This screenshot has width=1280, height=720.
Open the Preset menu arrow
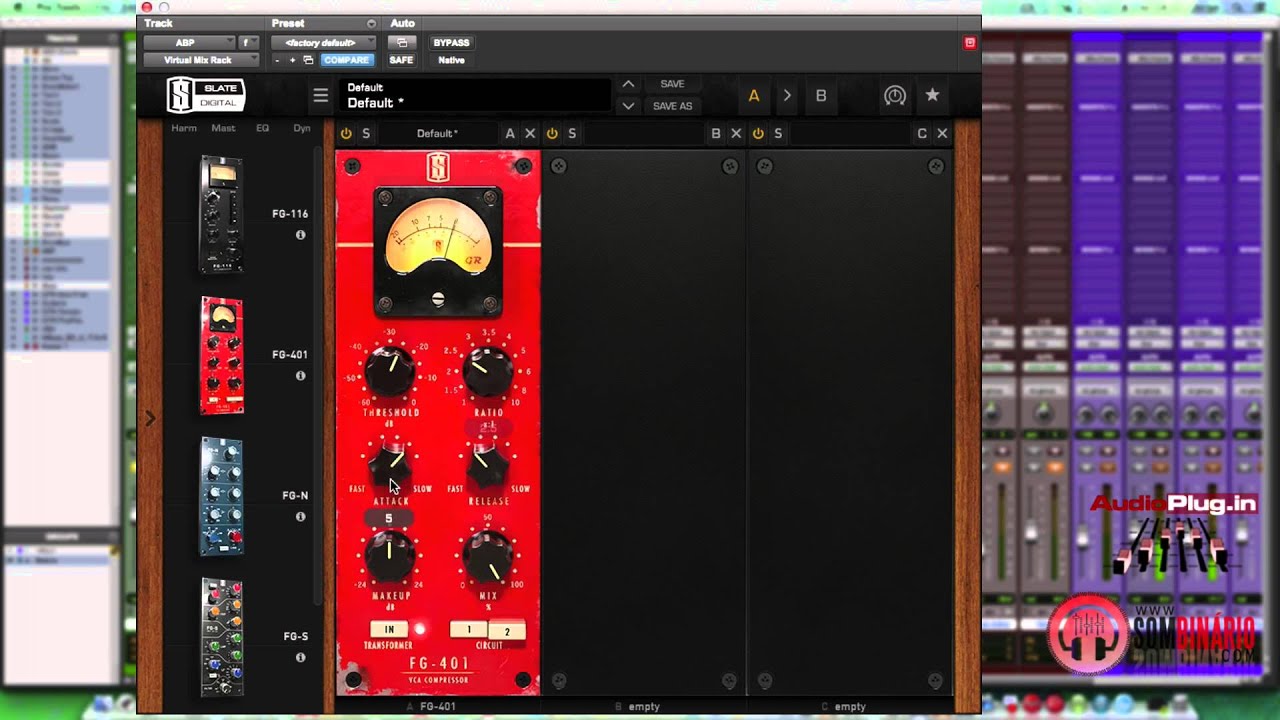(x=371, y=23)
